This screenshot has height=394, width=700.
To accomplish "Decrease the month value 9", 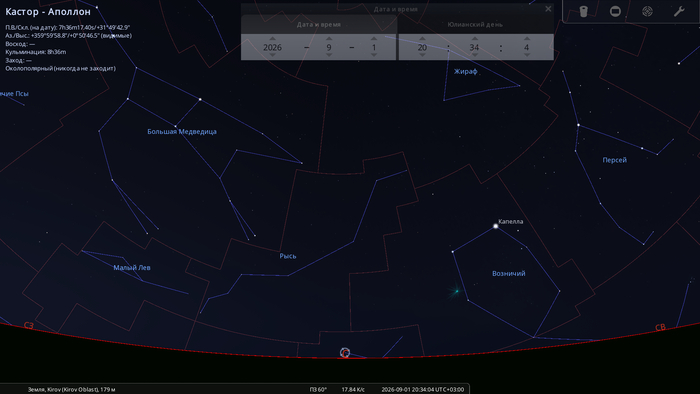I will click(329, 55).
